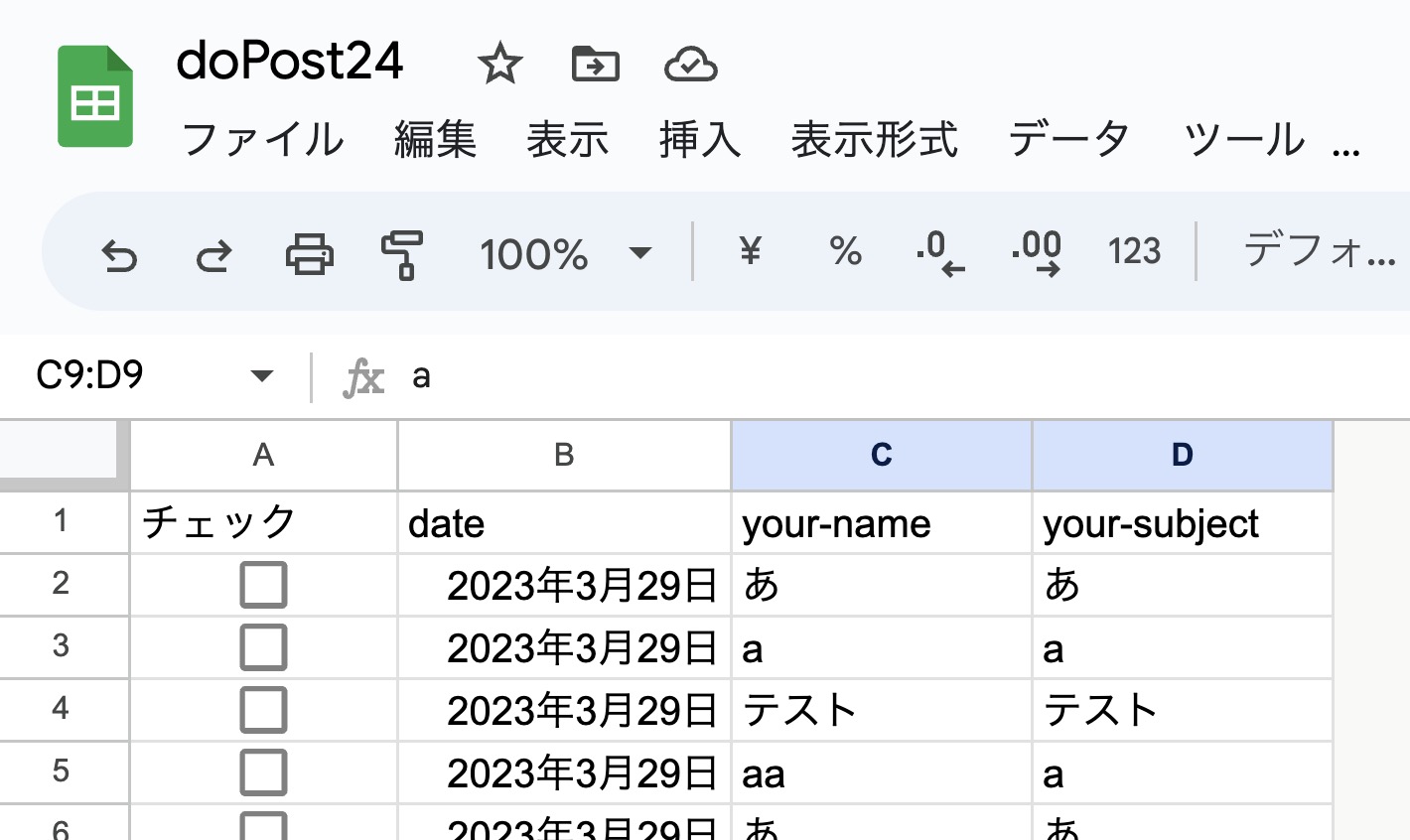Screen dimensions: 1410x840
Task: Apply percent format
Action: coord(845,252)
